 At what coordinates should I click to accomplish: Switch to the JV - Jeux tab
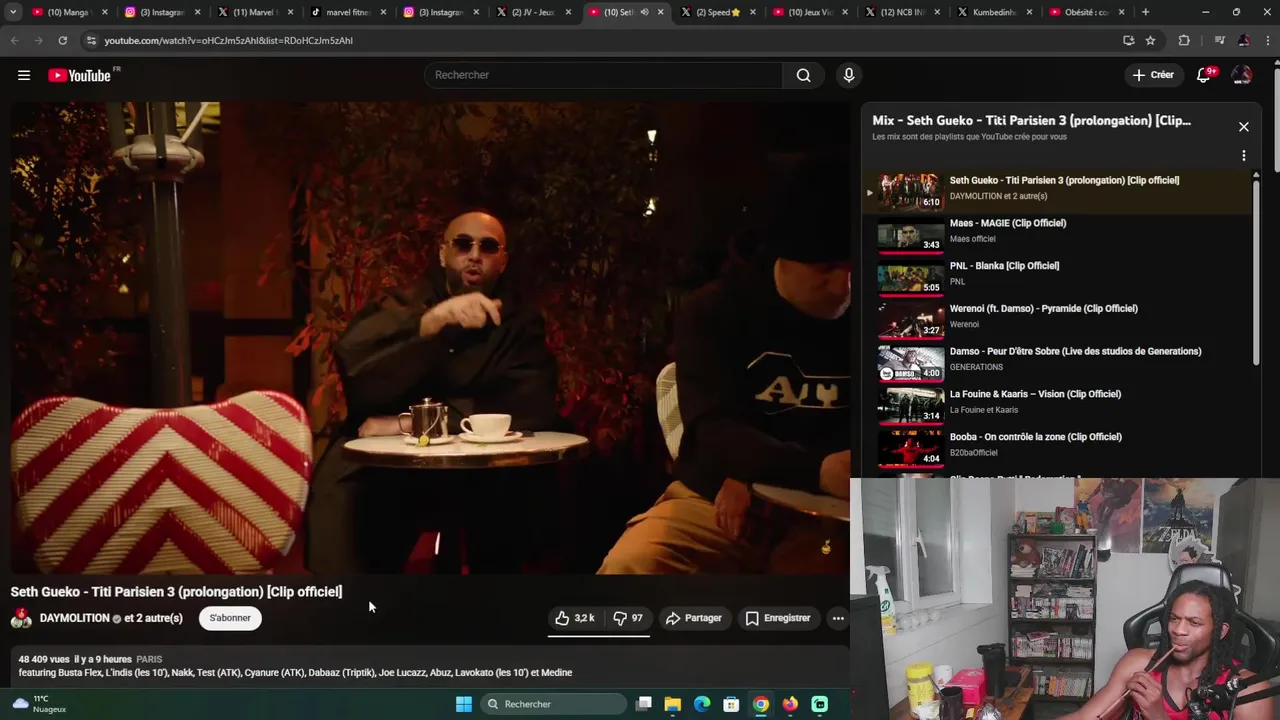click(x=532, y=12)
